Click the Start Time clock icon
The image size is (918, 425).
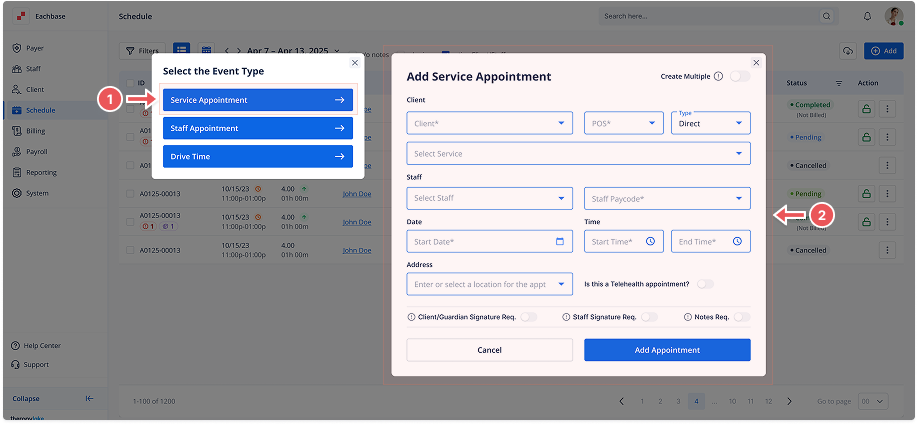tap(650, 241)
